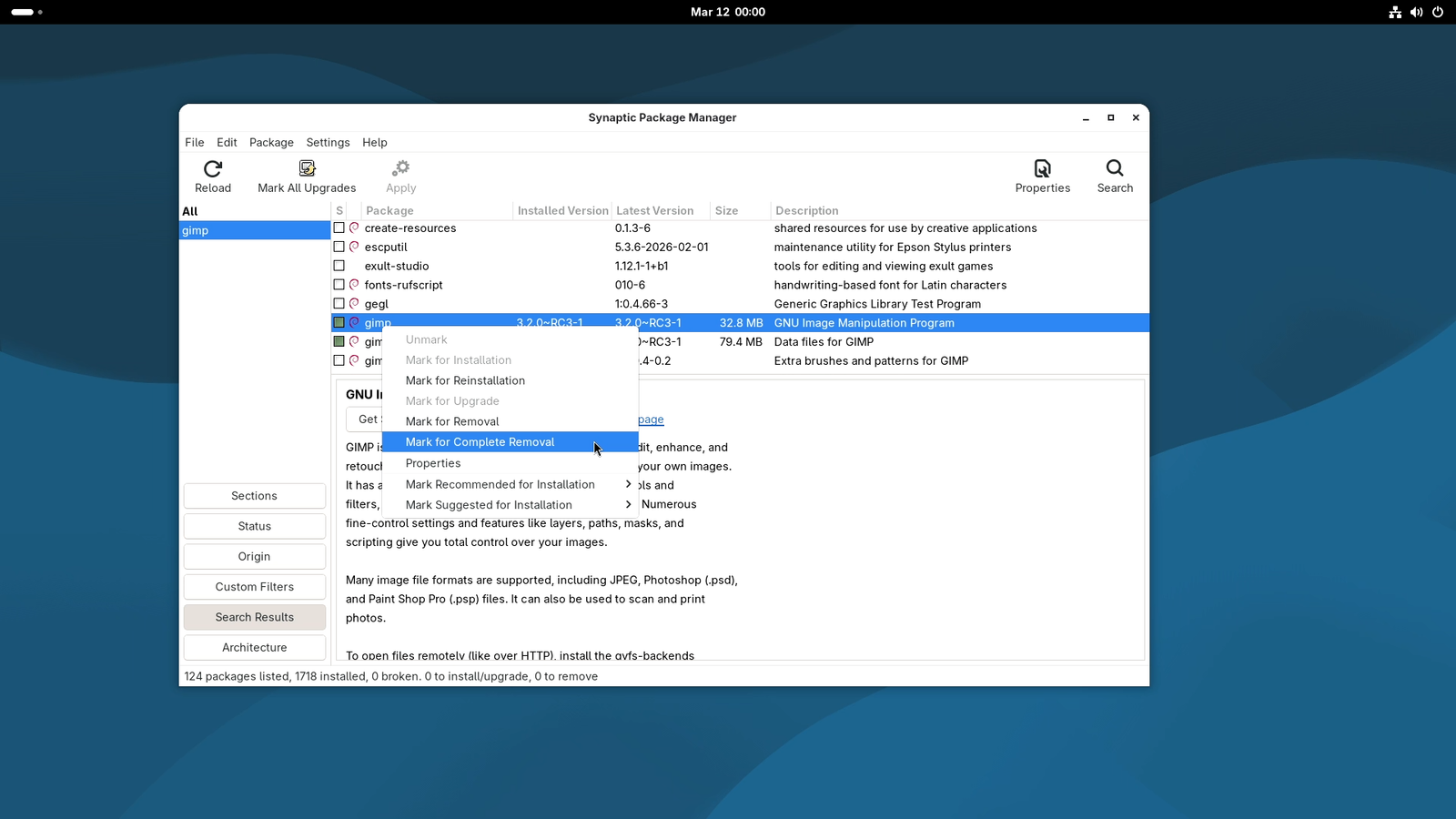Sort by the Latest Version column header

click(654, 211)
